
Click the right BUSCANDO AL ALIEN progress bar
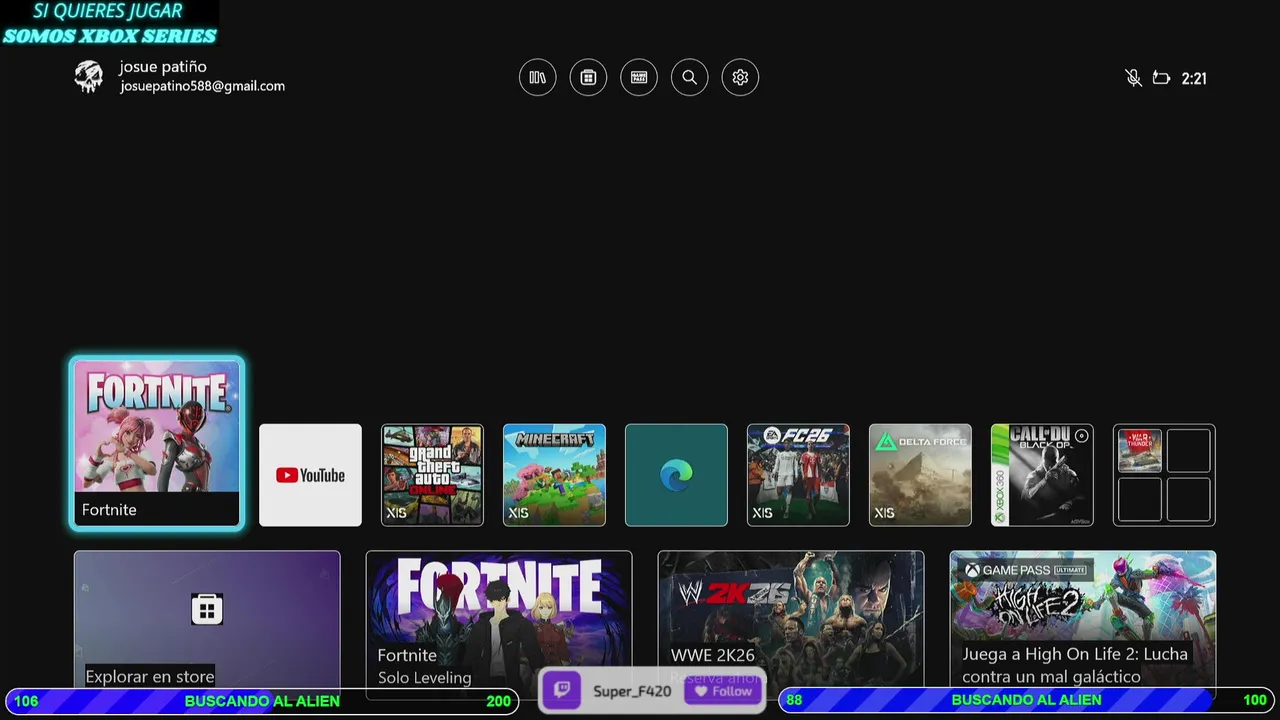pos(1027,701)
